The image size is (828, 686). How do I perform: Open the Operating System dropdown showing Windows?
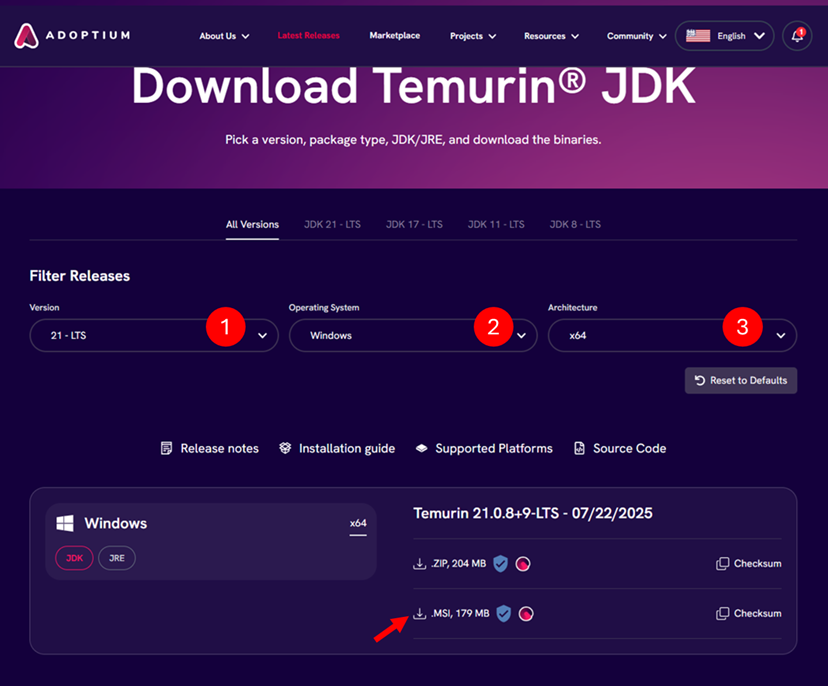point(413,335)
